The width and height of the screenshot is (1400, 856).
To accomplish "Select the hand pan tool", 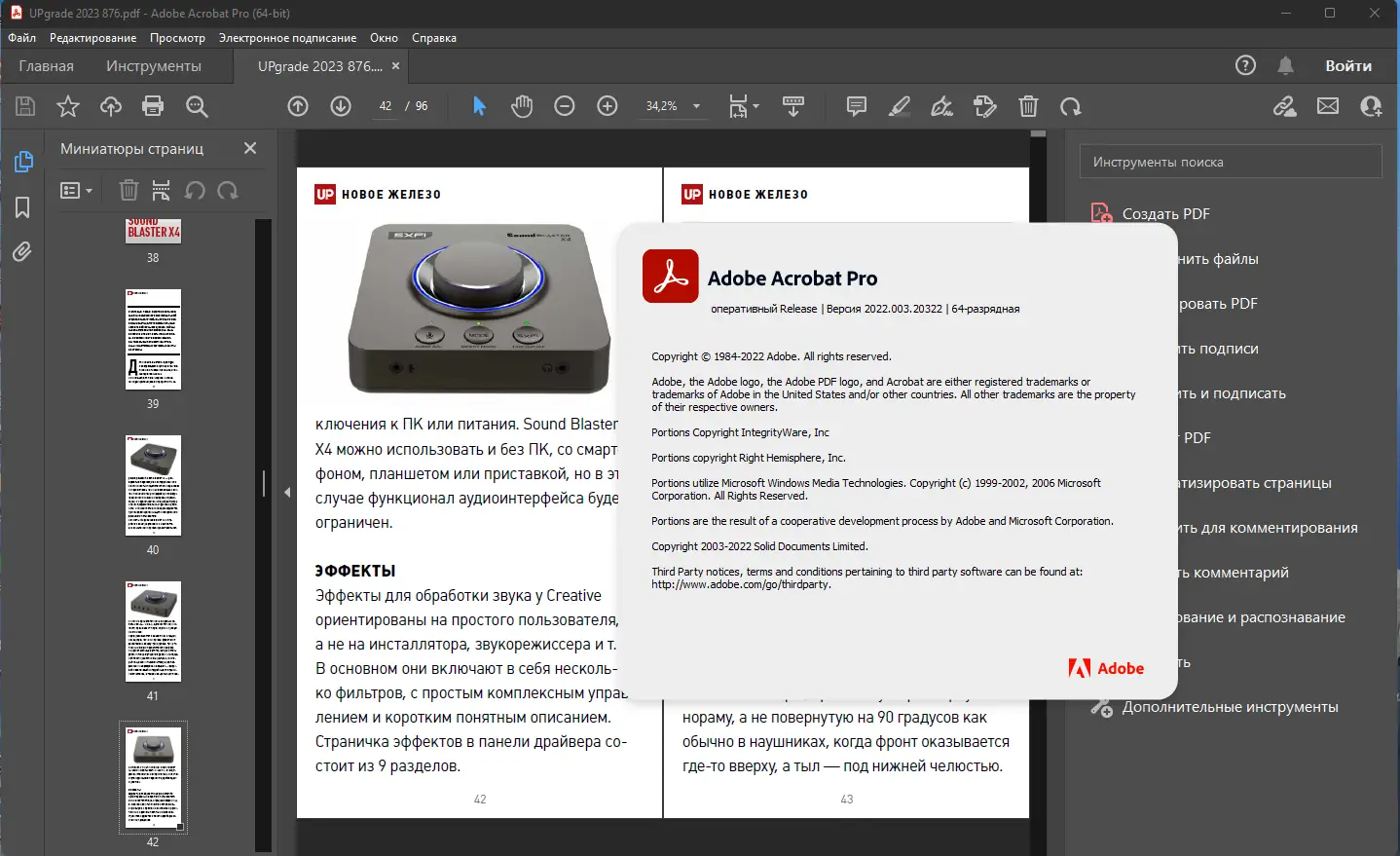I will (x=522, y=106).
